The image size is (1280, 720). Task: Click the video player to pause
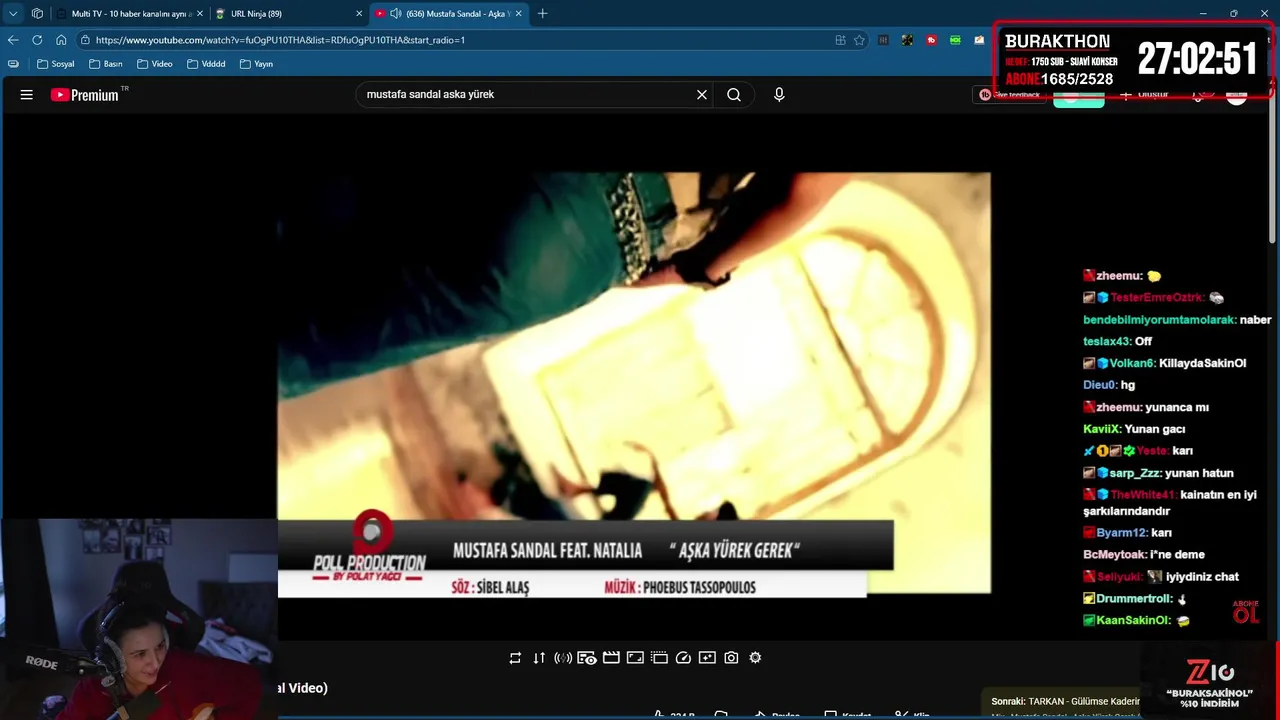[x=634, y=380]
